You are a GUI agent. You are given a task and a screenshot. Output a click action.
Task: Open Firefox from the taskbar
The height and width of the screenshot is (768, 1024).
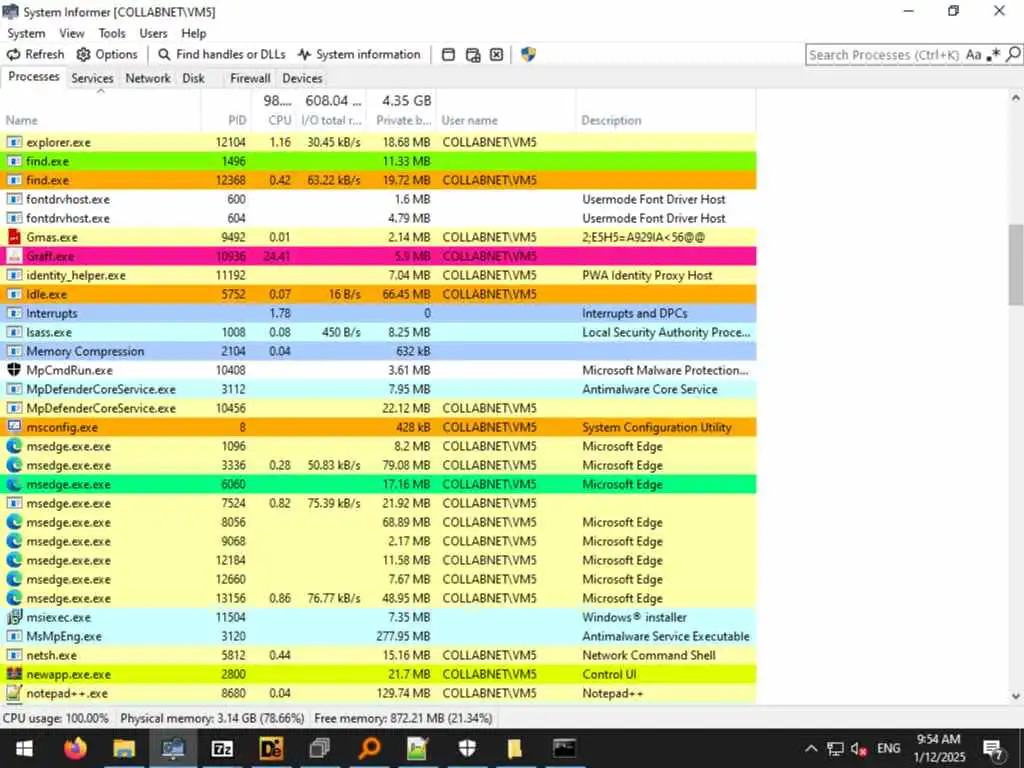[x=76, y=748]
